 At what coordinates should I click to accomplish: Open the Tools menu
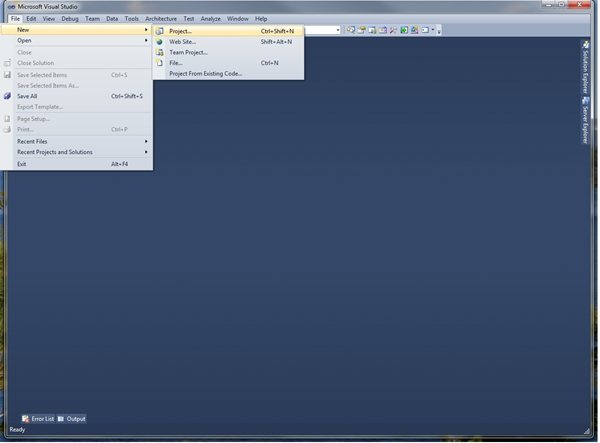click(132, 19)
